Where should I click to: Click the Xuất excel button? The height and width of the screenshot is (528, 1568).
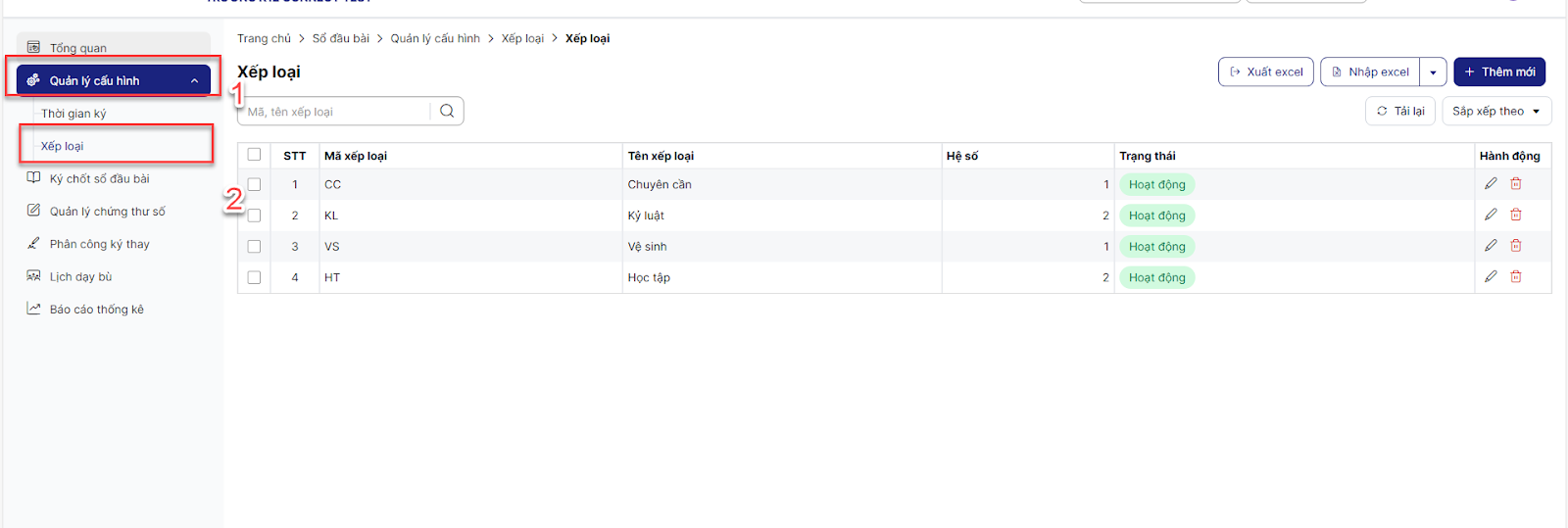tap(1265, 72)
